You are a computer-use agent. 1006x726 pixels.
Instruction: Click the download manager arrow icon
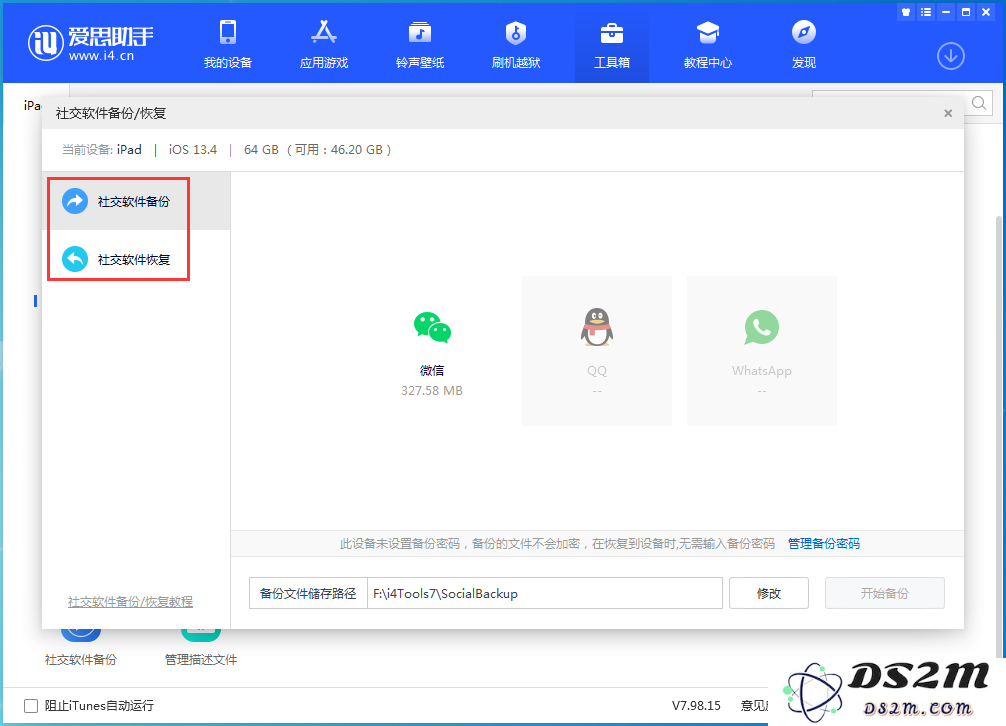[x=950, y=56]
